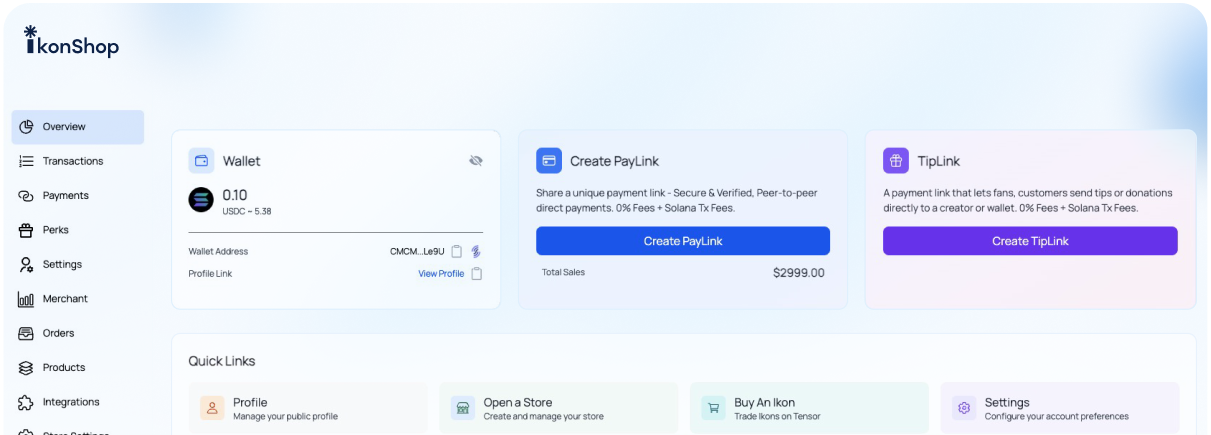
Task: Open Products in the sidebar
Action: [78, 368]
